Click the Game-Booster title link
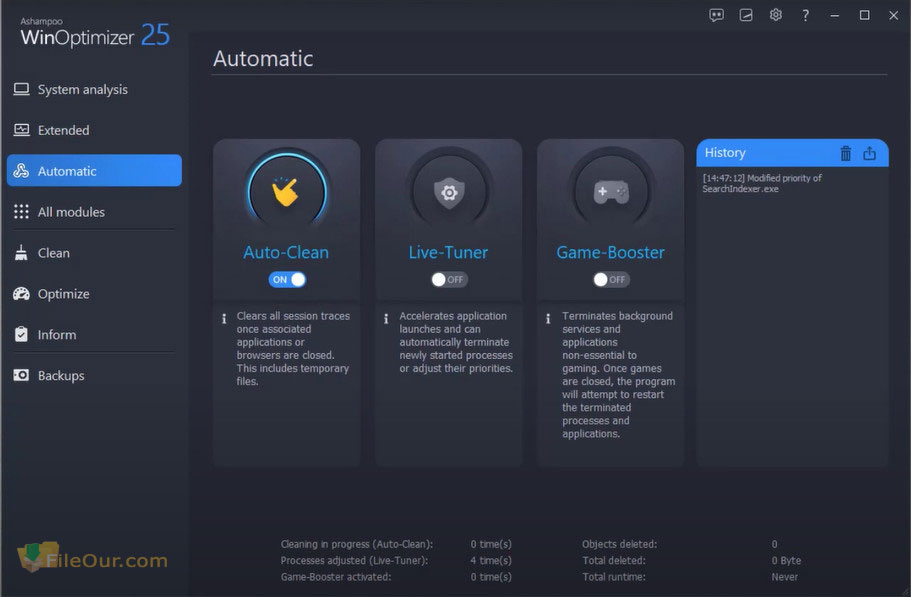The height and width of the screenshot is (597, 911). (x=611, y=253)
